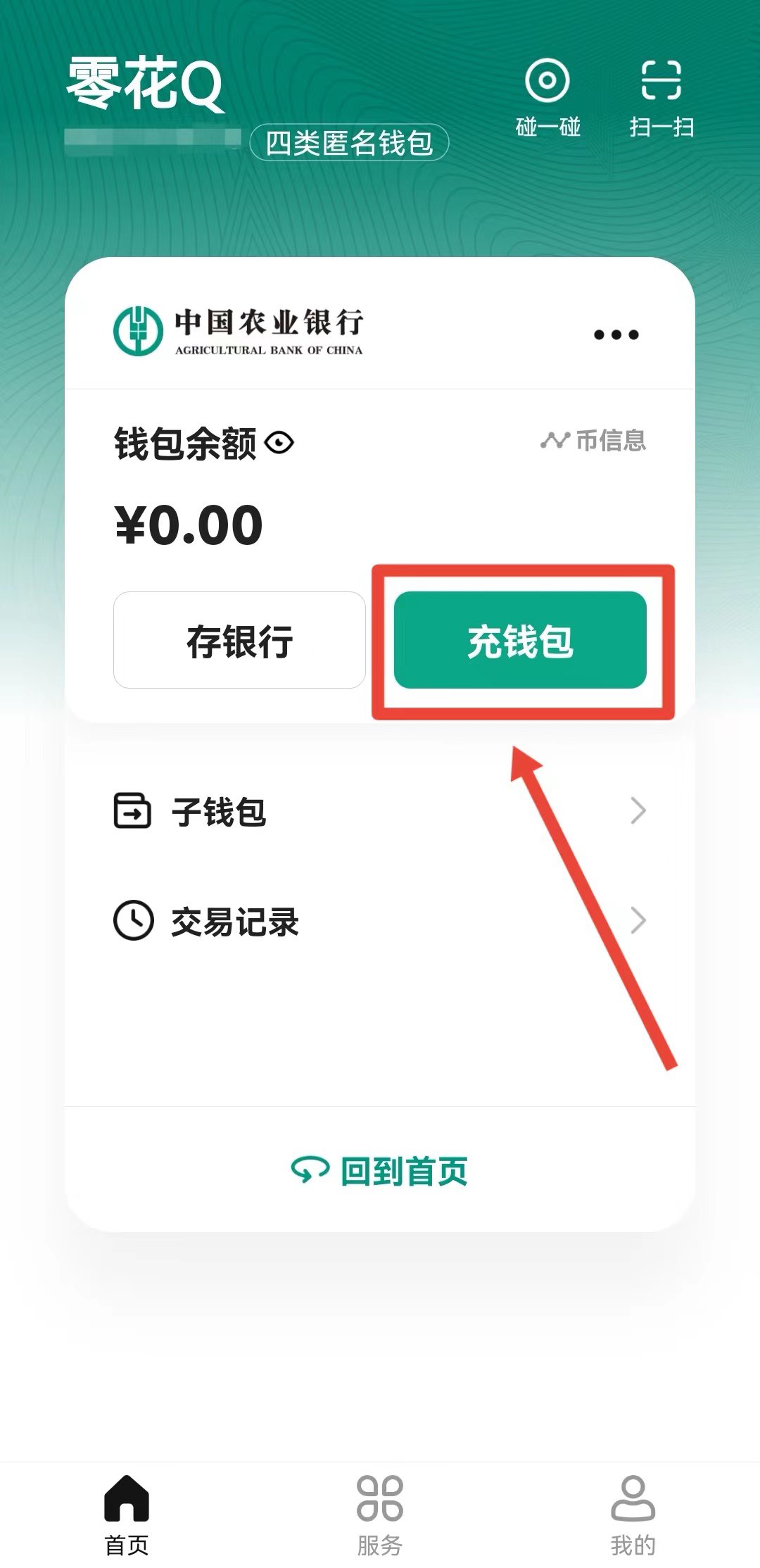
Task: Open the three-dot card options menu
Action: [616, 334]
